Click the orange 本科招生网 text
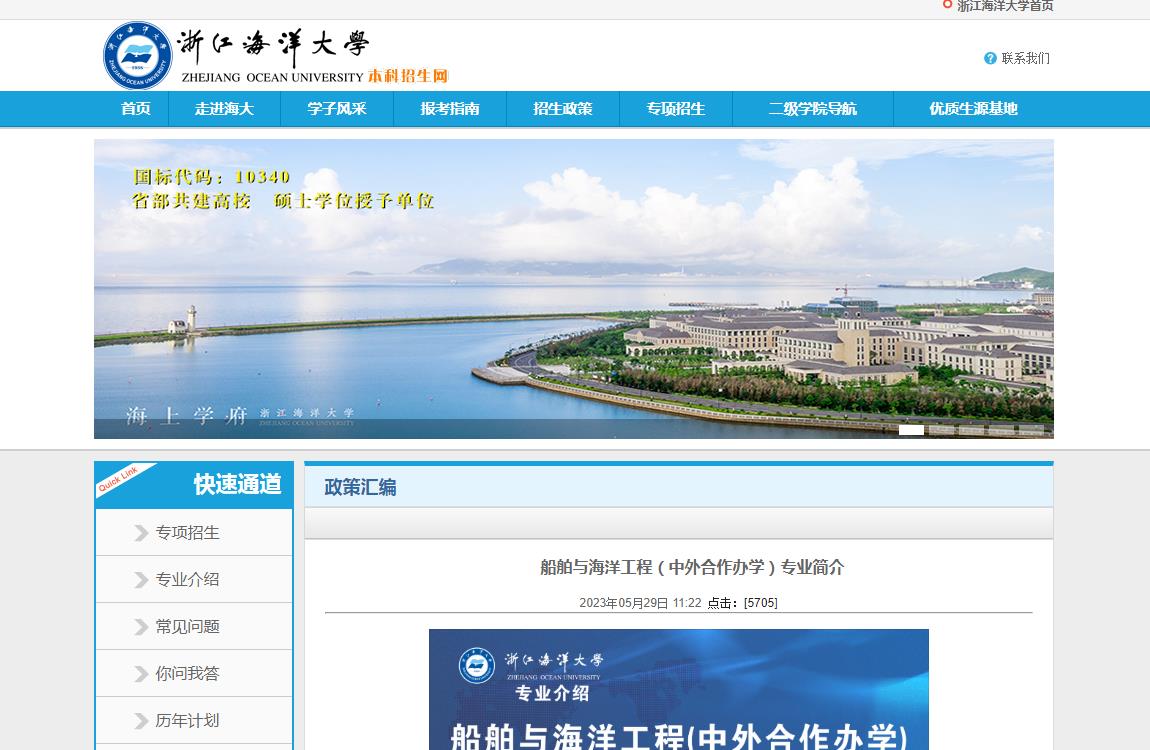1150x750 pixels. (408, 76)
